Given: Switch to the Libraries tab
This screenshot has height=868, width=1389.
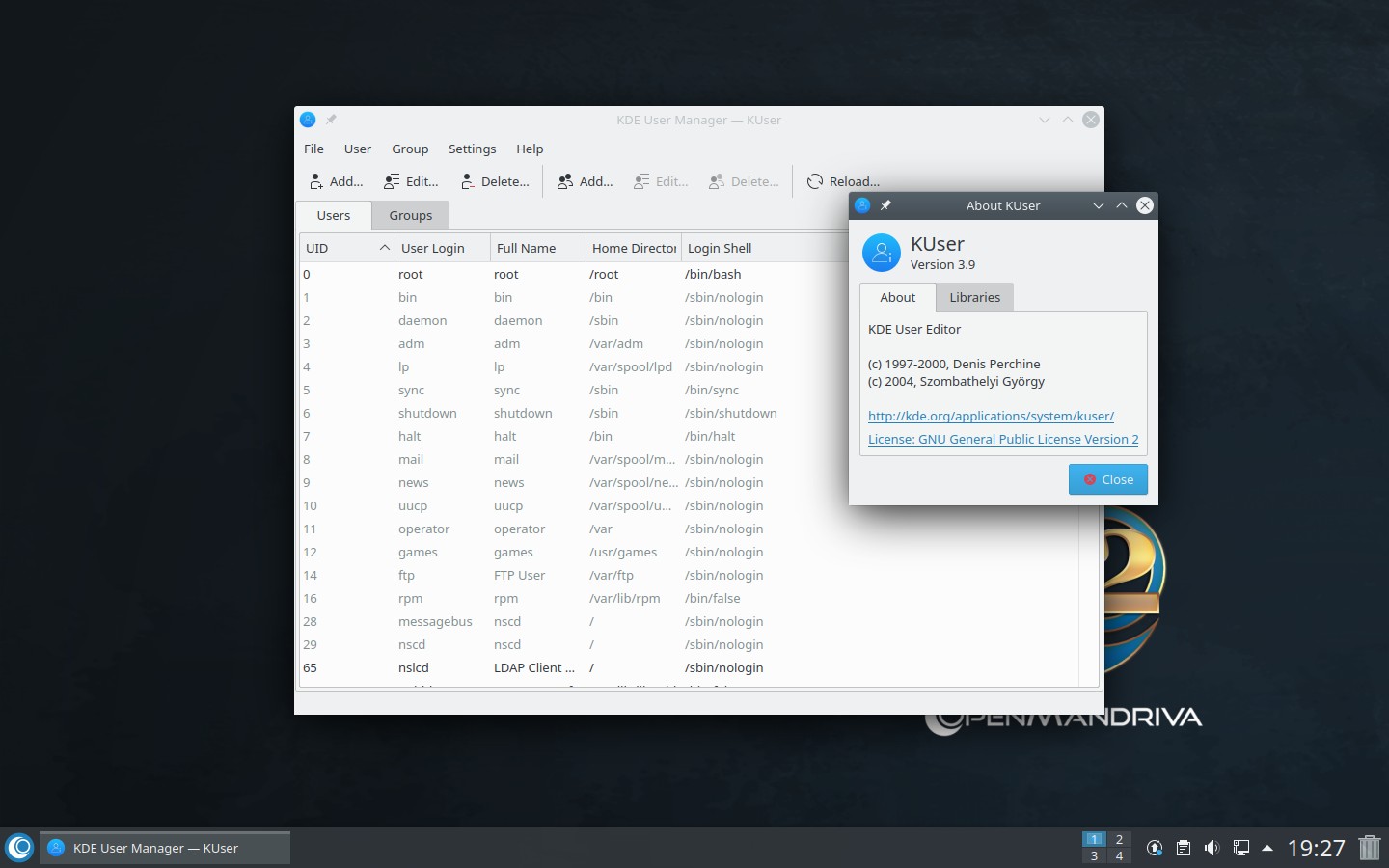Looking at the screenshot, I should click(x=974, y=297).
